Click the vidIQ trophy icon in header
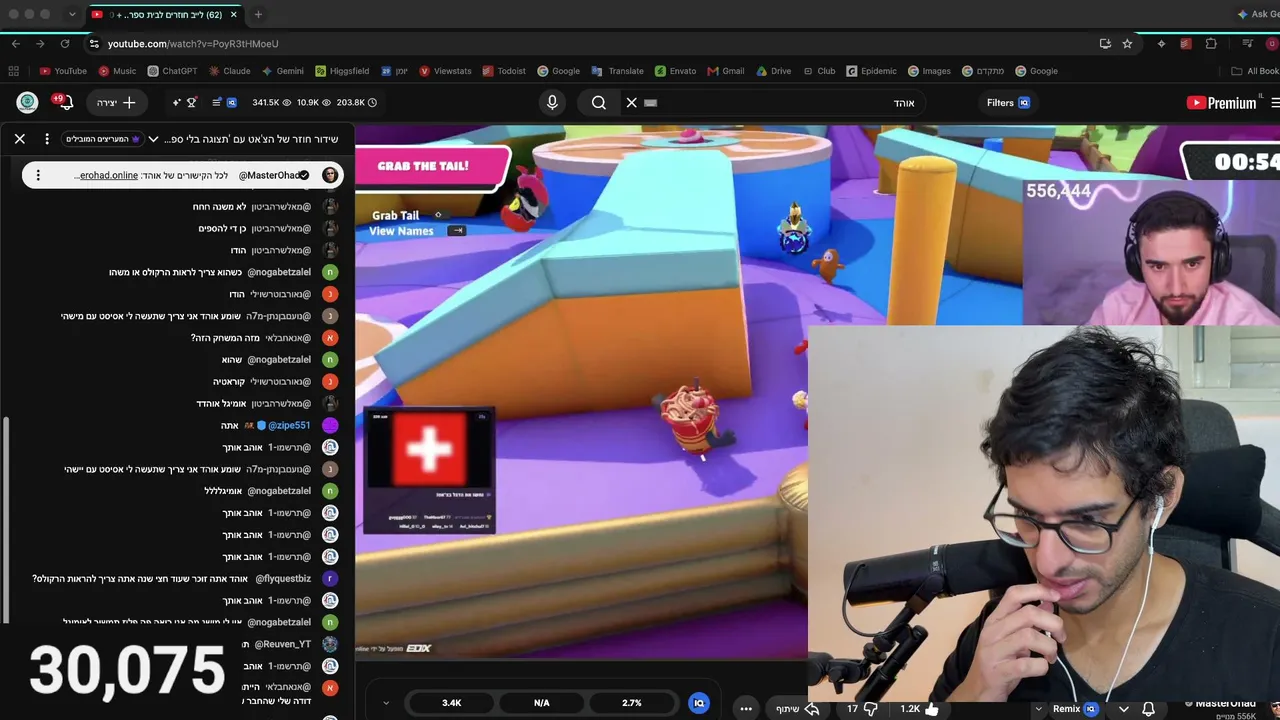The height and width of the screenshot is (720, 1280). click(x=192, y=102)
